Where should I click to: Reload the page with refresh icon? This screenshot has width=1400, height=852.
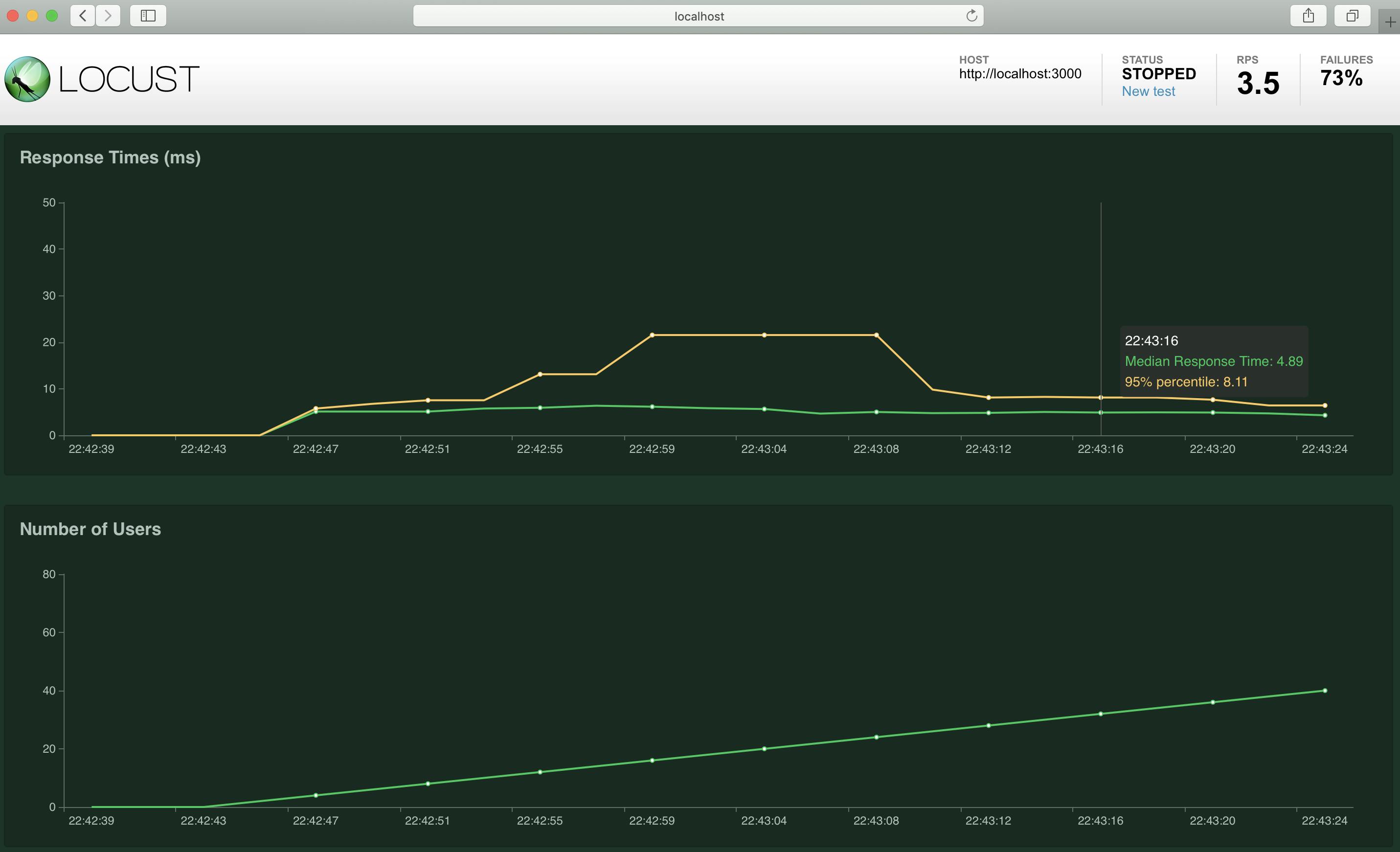click(x=971, y=15)
